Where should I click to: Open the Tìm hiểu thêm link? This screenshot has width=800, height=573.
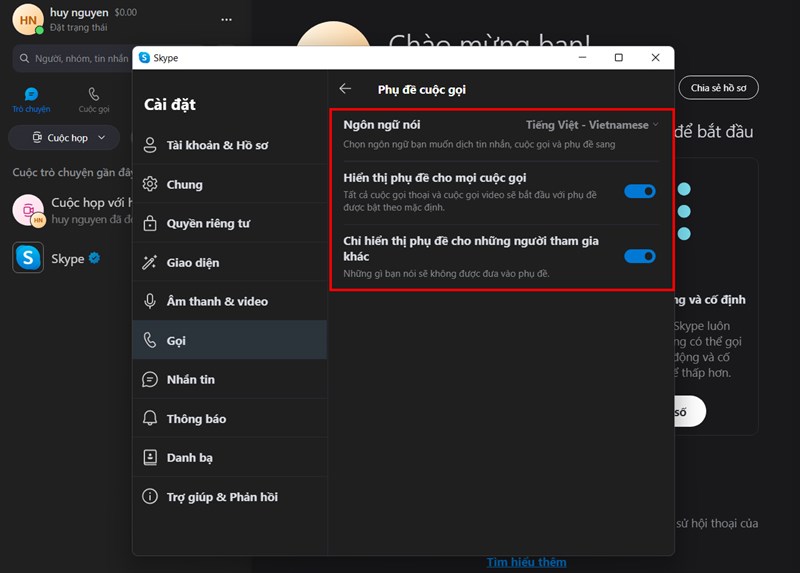(x=526, y=562)
